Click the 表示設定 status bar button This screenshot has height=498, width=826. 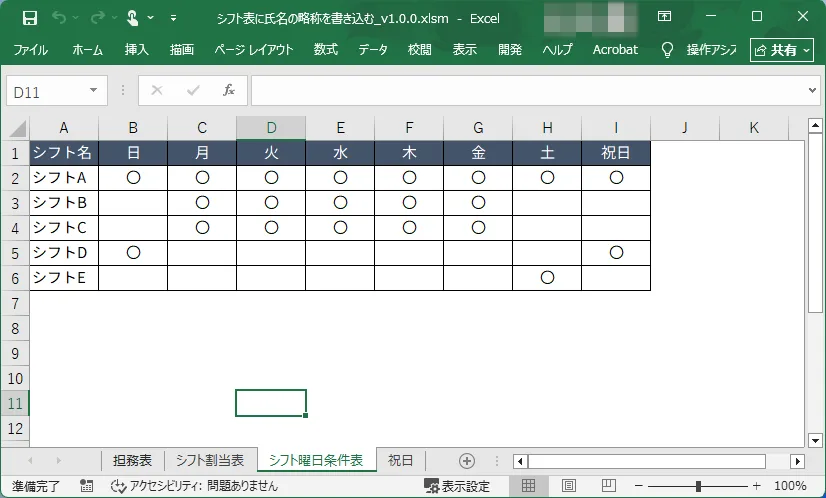(457, 486)
